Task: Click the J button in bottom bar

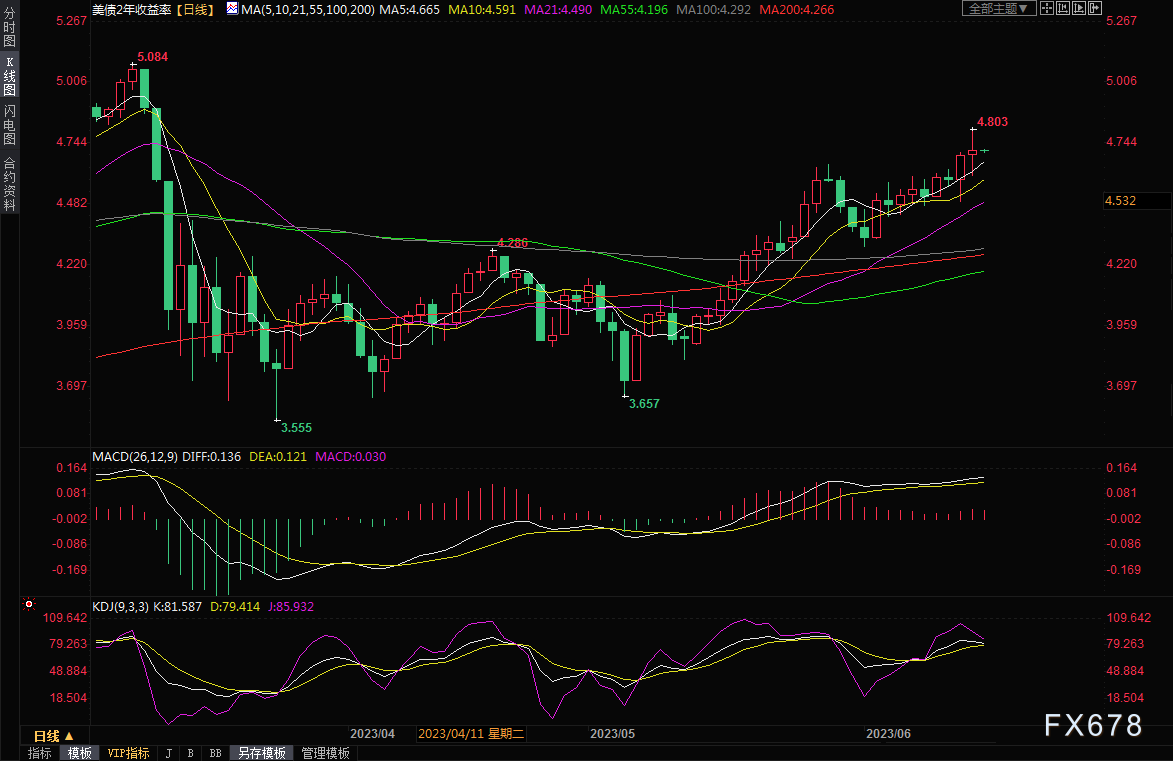Action: pyautogui.click(x=168, y=753)
